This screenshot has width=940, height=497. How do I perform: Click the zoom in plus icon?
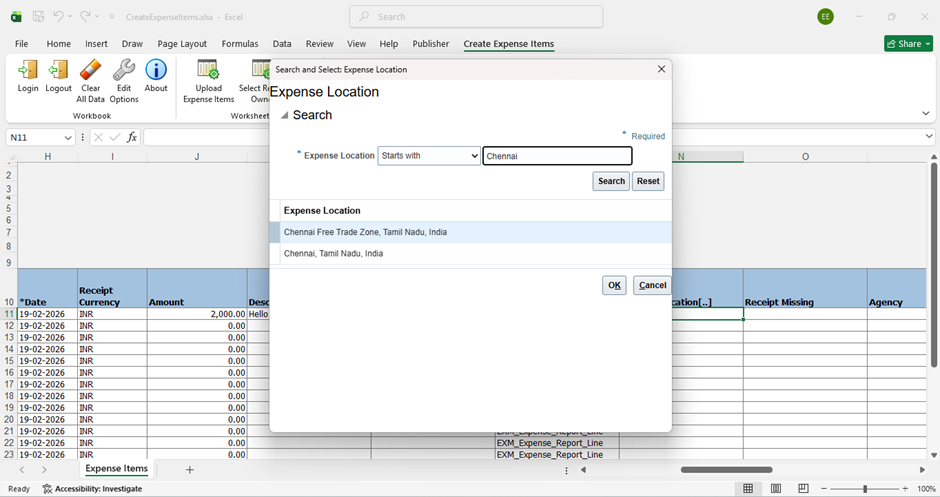(x=905, y=489)
